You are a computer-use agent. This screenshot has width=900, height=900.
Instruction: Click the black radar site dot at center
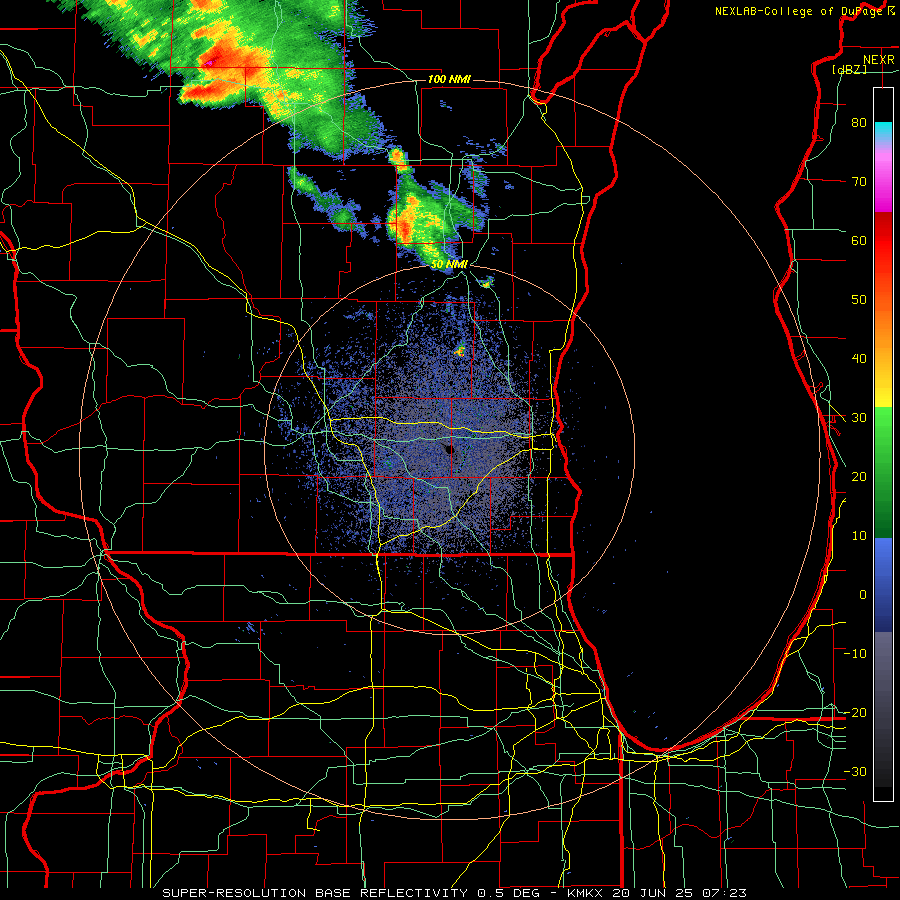(449, 449)
